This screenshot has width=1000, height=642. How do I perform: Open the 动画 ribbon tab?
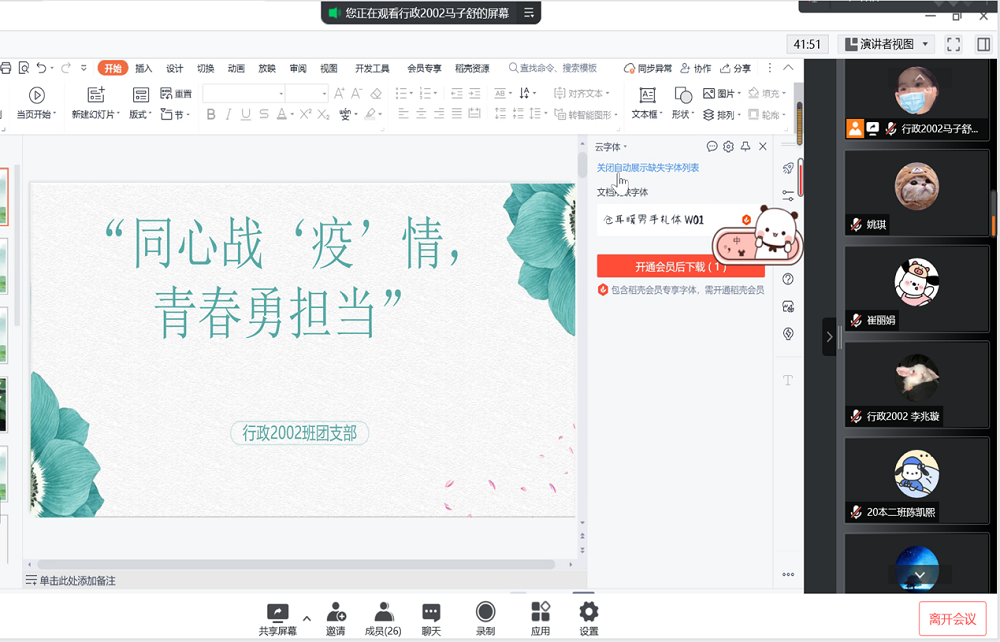click(x=236, y=68)
